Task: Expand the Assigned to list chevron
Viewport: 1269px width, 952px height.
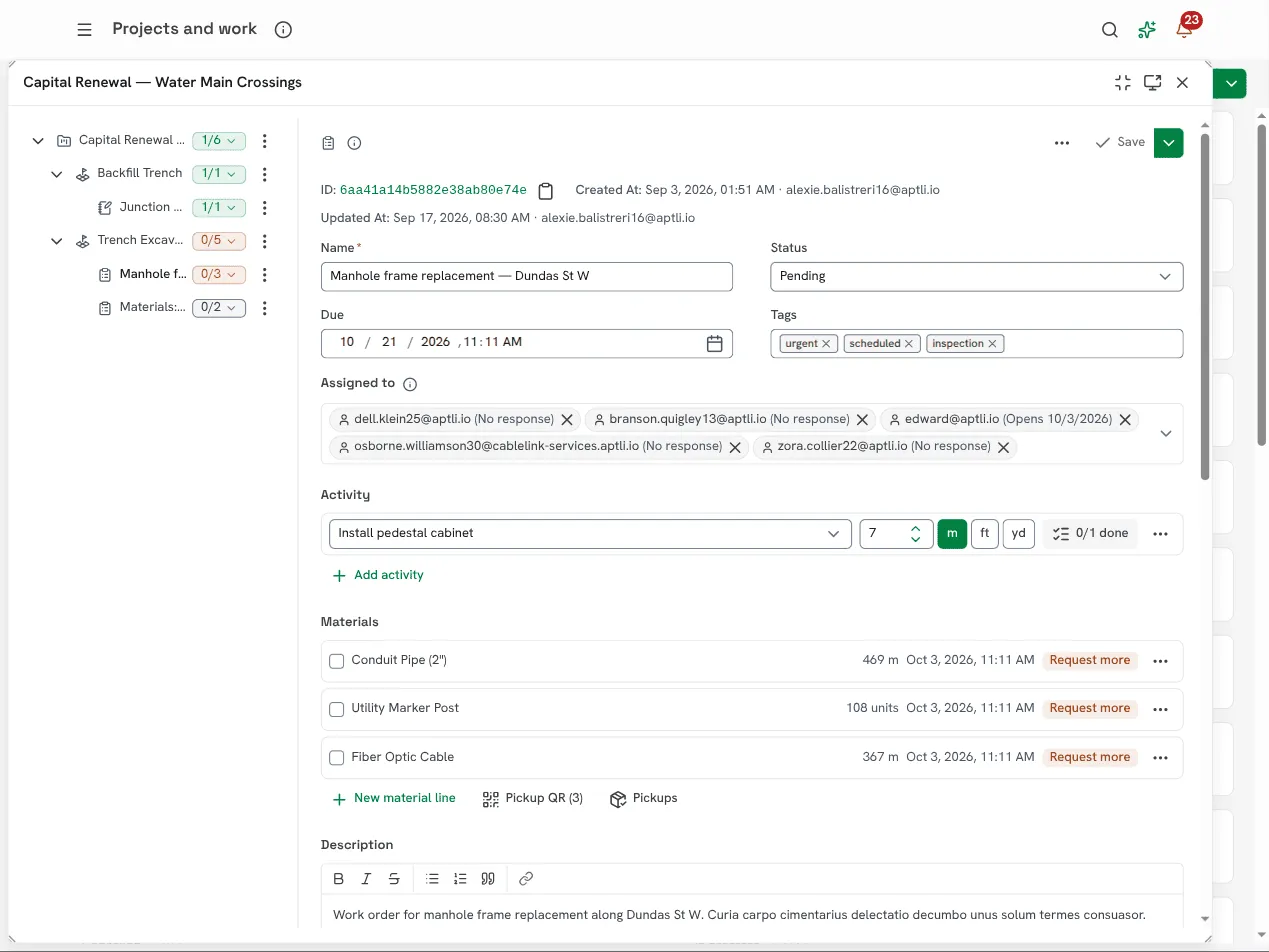Action: click(x=1165, y=434)
